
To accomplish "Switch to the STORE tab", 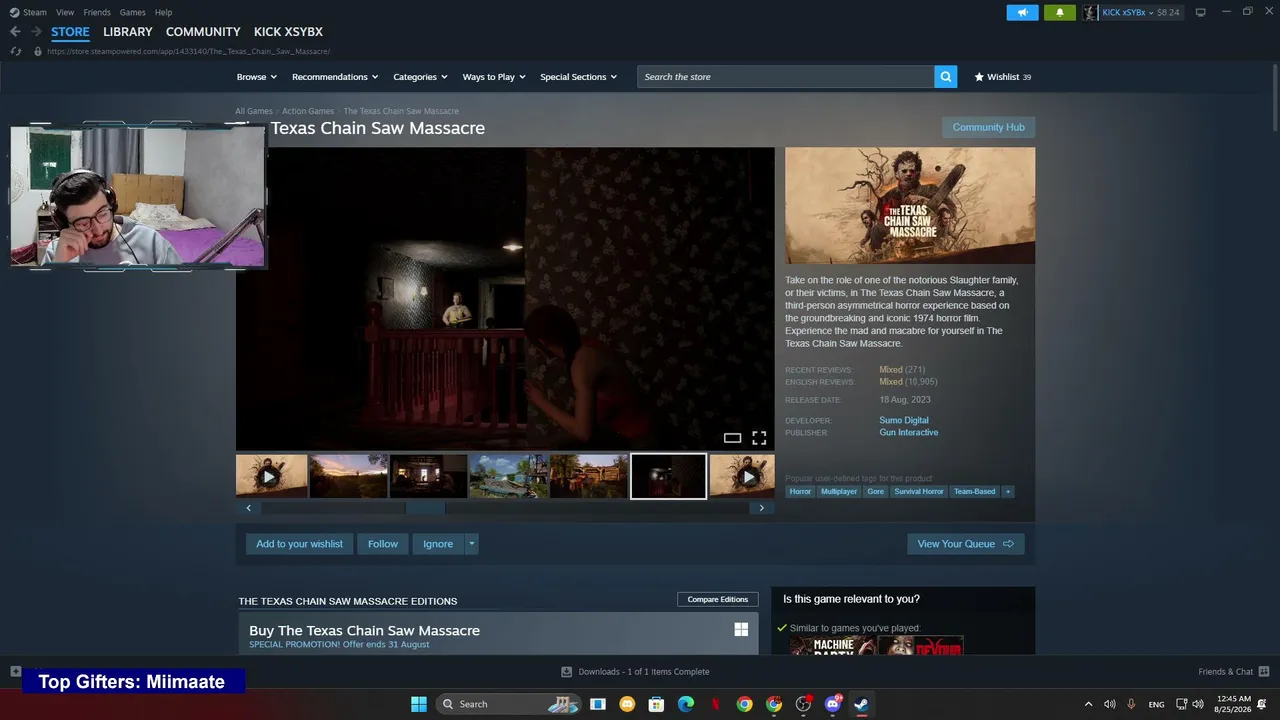I will pyautogui.click(x=70, y=32).
